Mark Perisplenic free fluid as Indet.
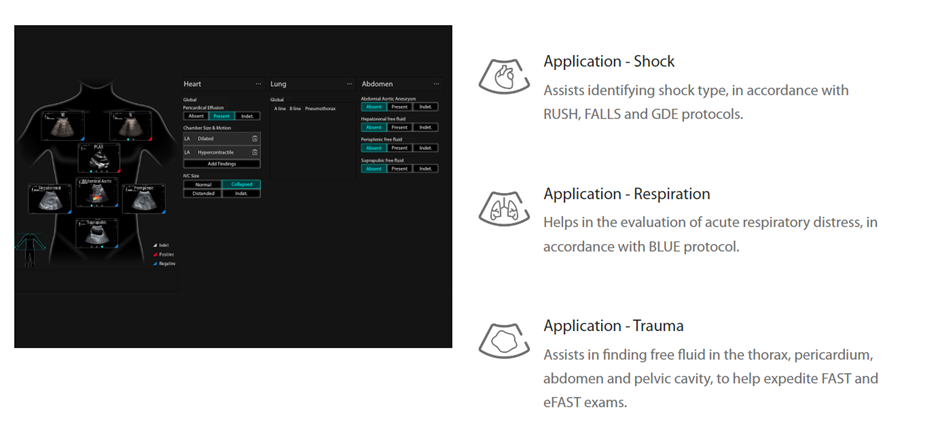 coord(425,148)
